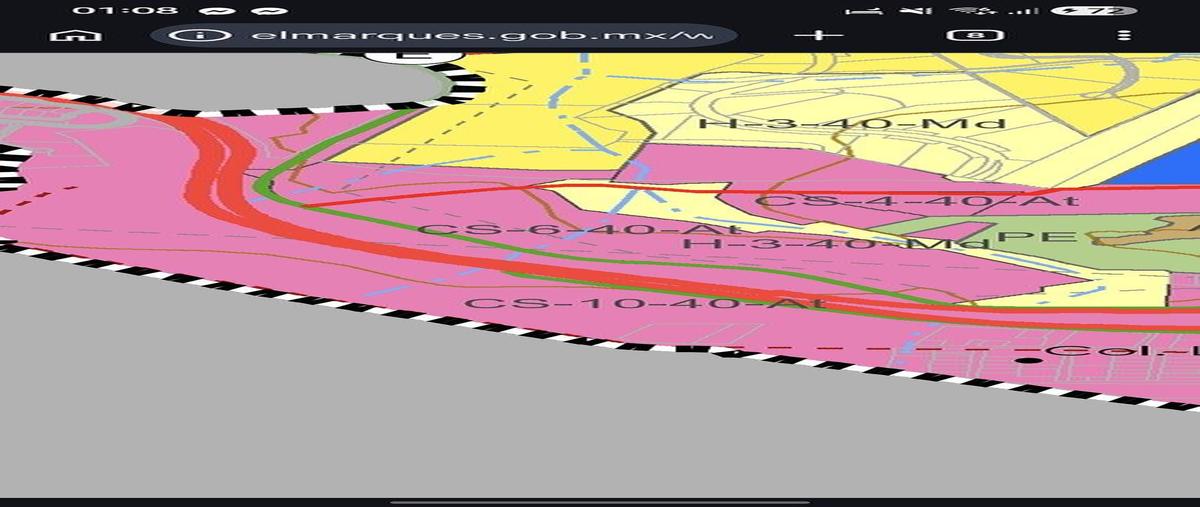Open a new tab with the plus icon

[x=818, y=35]
